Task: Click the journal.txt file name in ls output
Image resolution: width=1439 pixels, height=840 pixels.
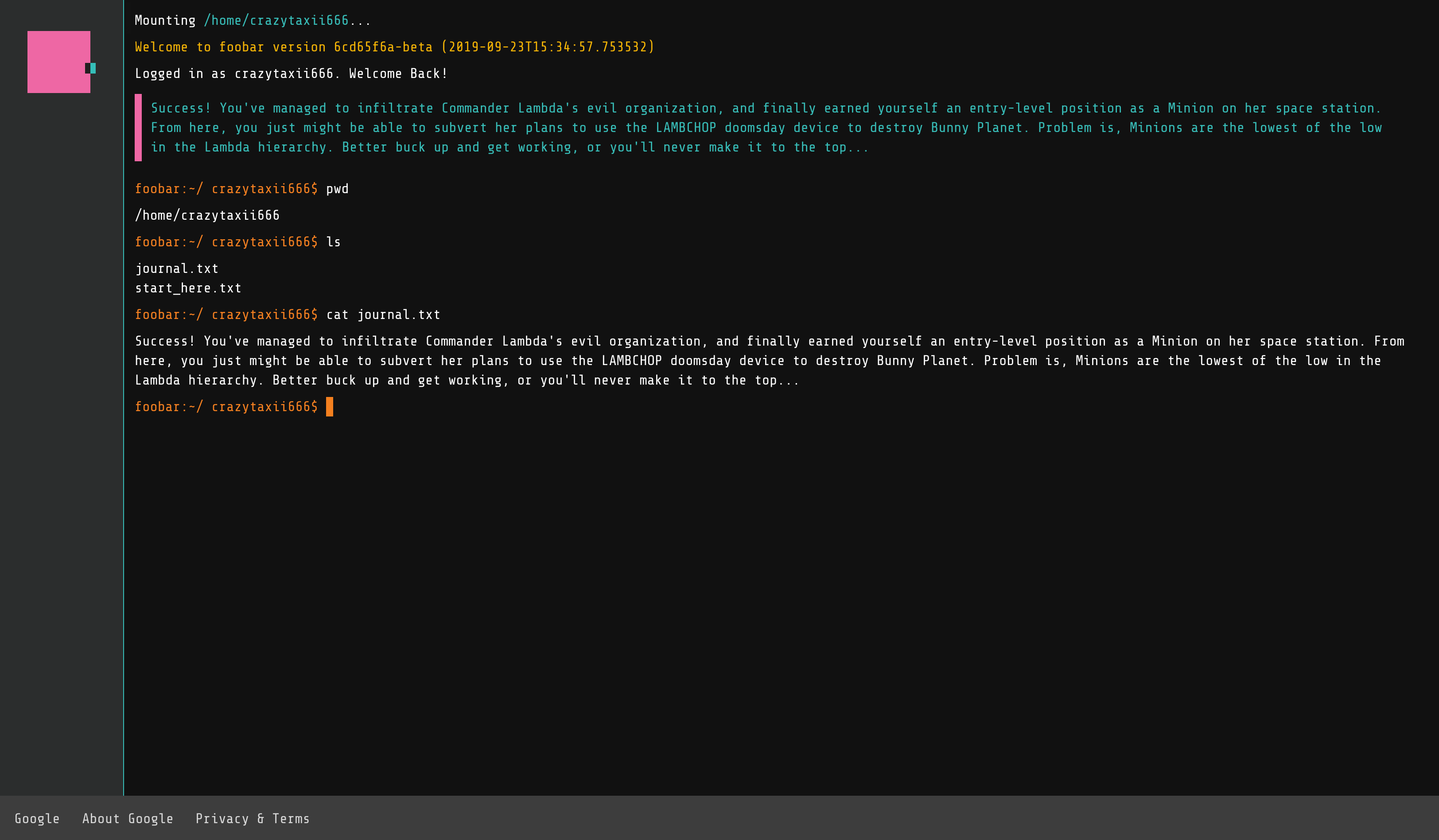Action: 177,268
